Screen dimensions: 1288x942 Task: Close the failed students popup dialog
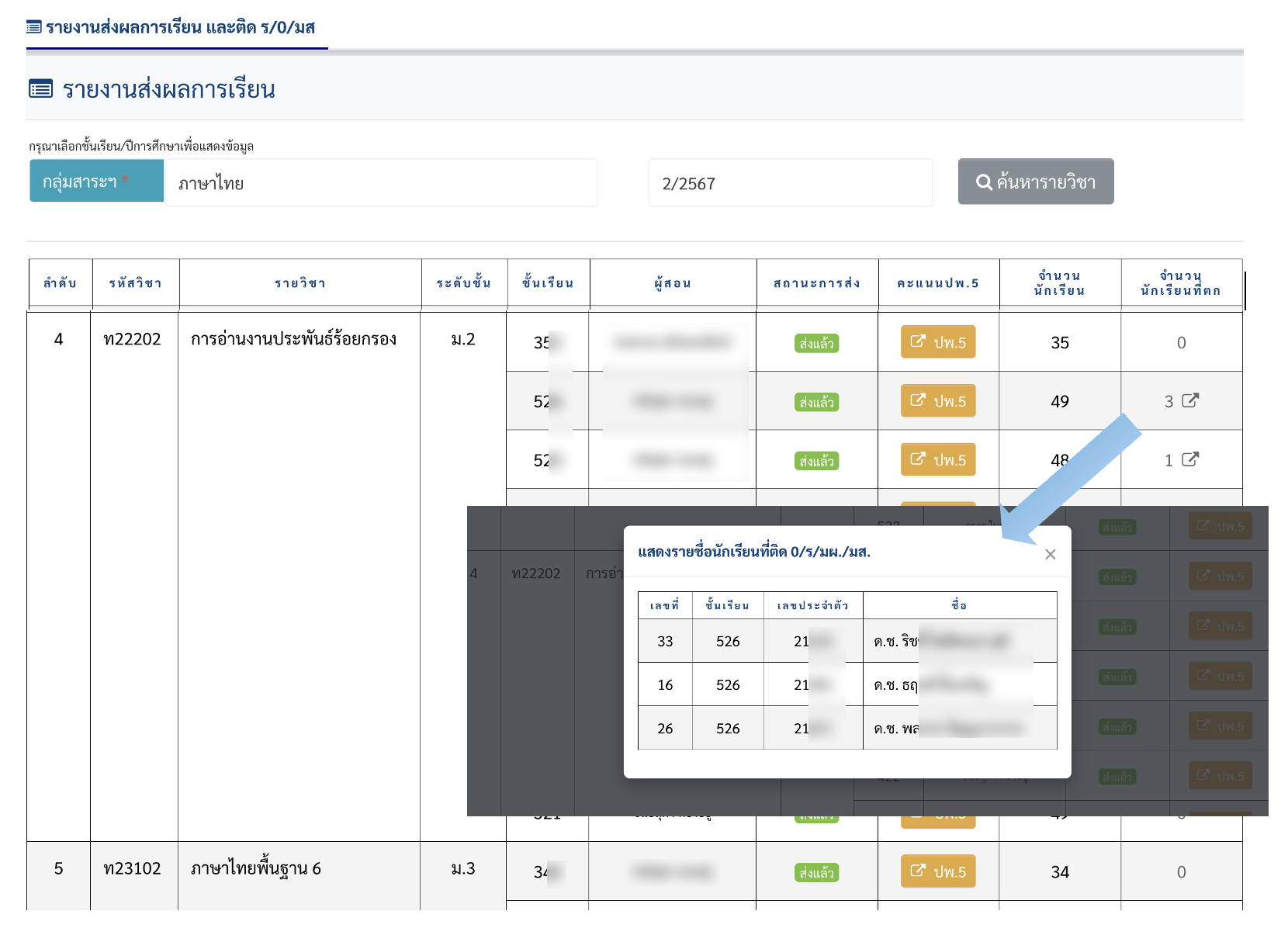[x=1050, y=554]
